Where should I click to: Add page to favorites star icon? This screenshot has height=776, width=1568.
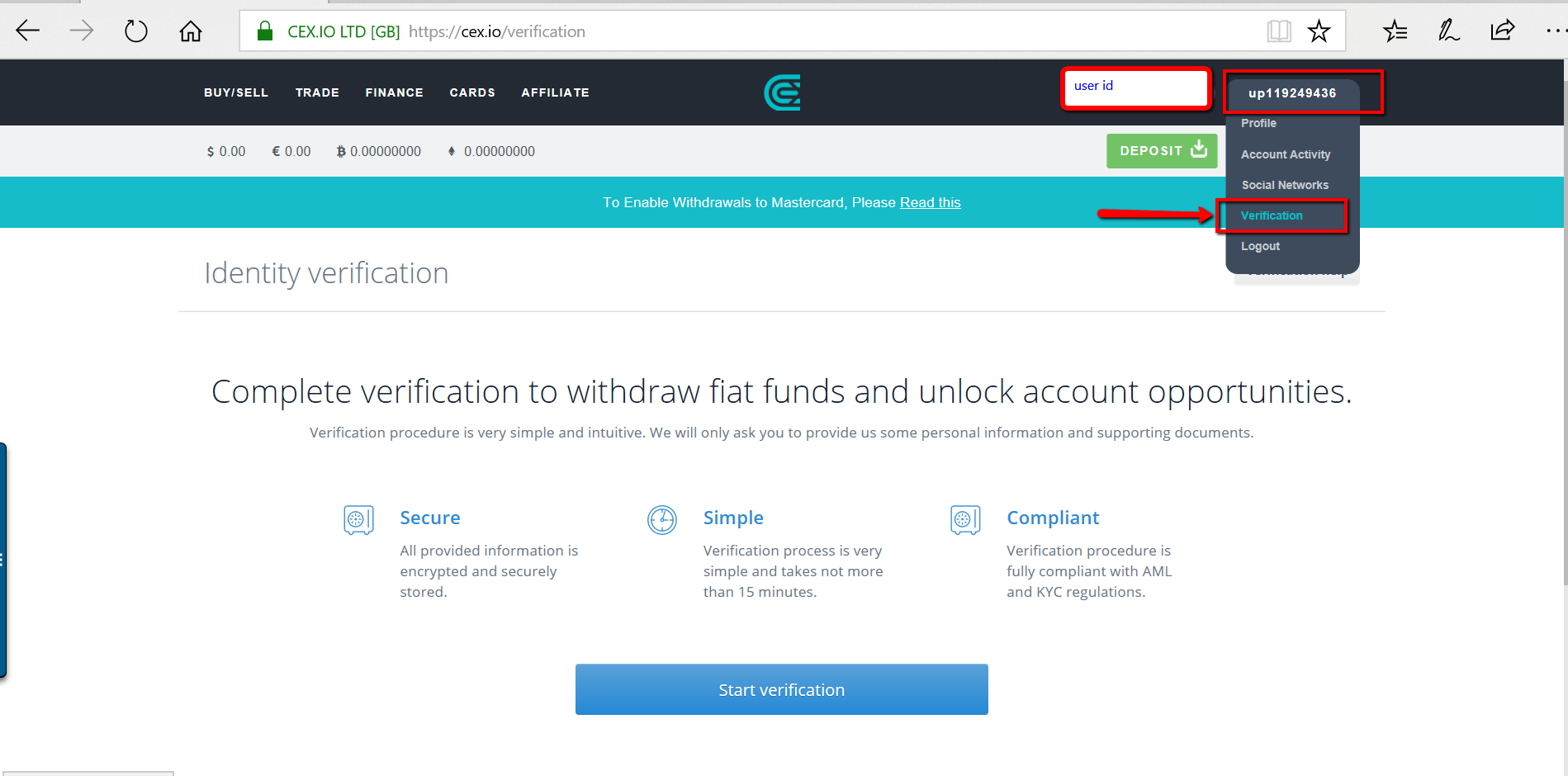(1319, 31)
